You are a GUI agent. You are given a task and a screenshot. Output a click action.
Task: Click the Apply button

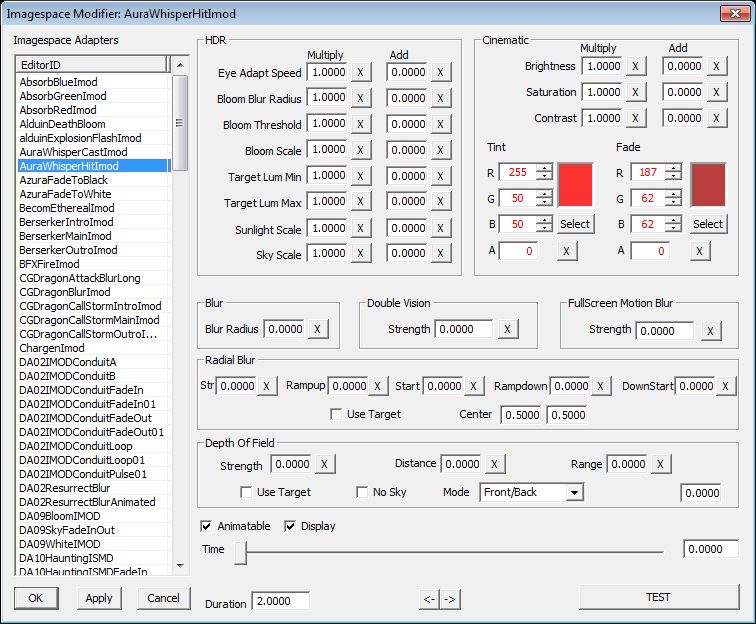tap(99, 598)
